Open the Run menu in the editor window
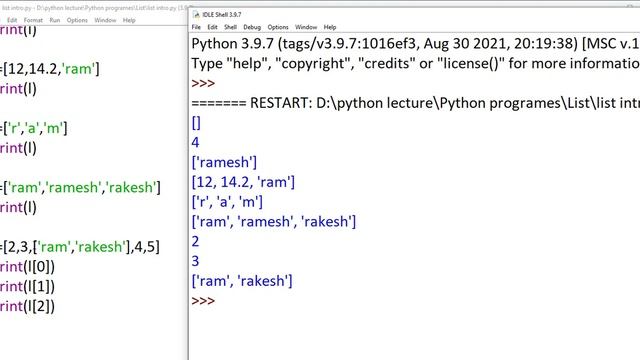Image resolution: width=640 pixels, height=360 pixels. pos(55,20)
